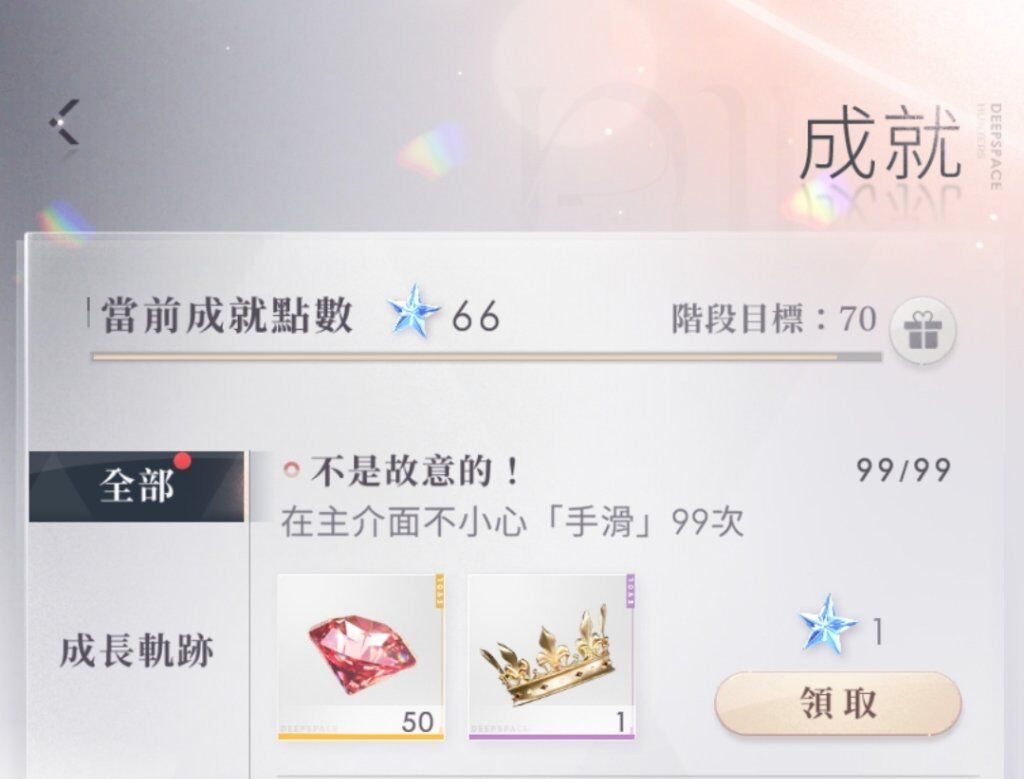Image resolution: width=1024 pixels, height=779 pixels.
Task: Tap the red notification dot on 全部
Action: pyautogui.click(x=183, y=462)
